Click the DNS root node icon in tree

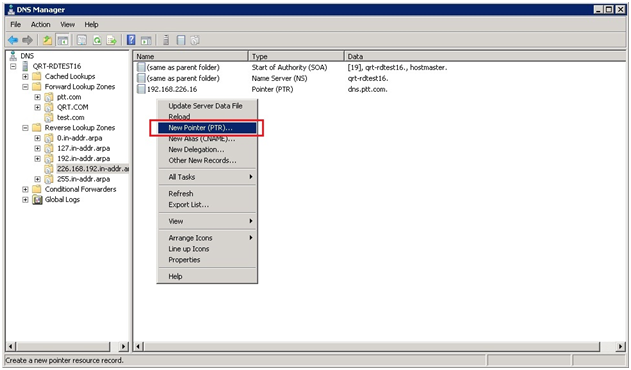(13, 56)
